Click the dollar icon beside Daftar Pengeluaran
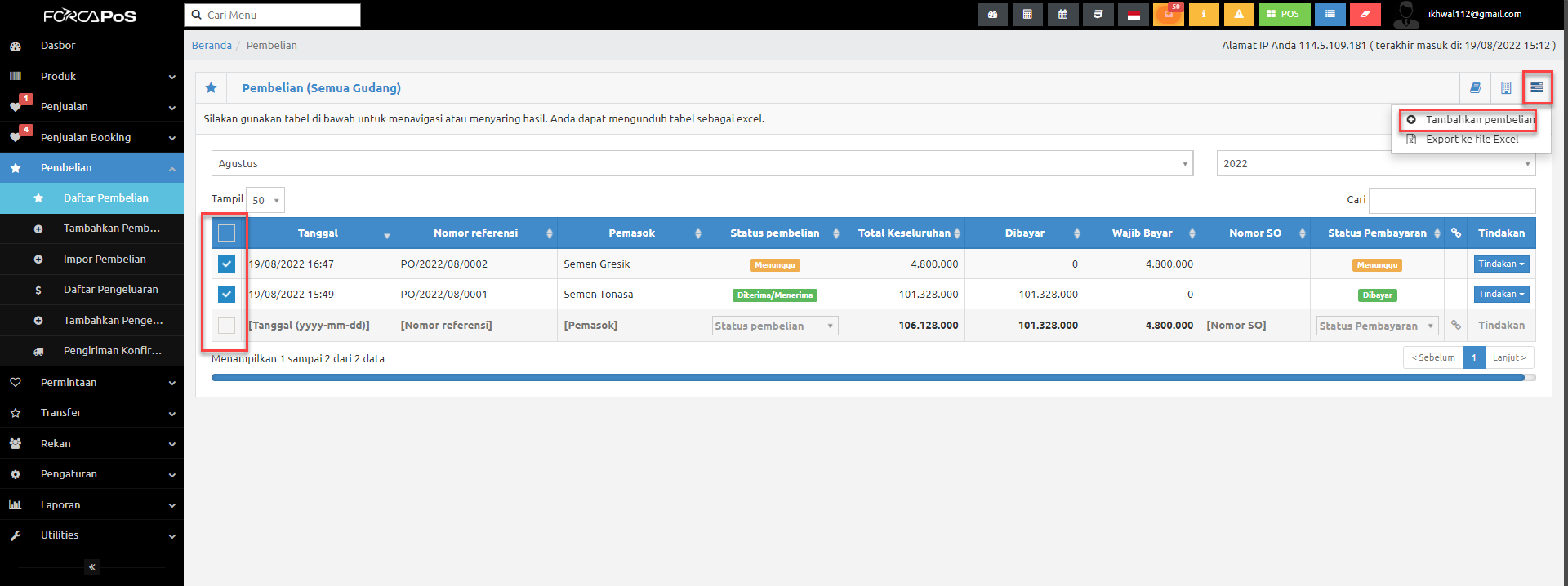Image resolution: width=1568 pixels, height=586 pixels. coord(38,290)
